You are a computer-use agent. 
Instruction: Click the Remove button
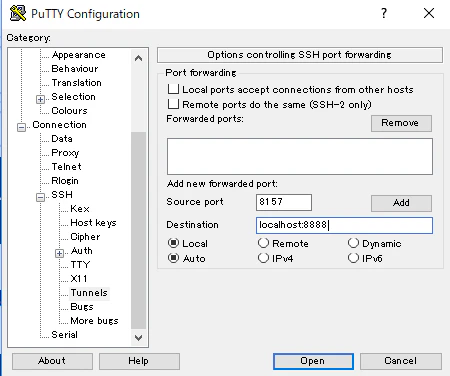coord(401,123)
